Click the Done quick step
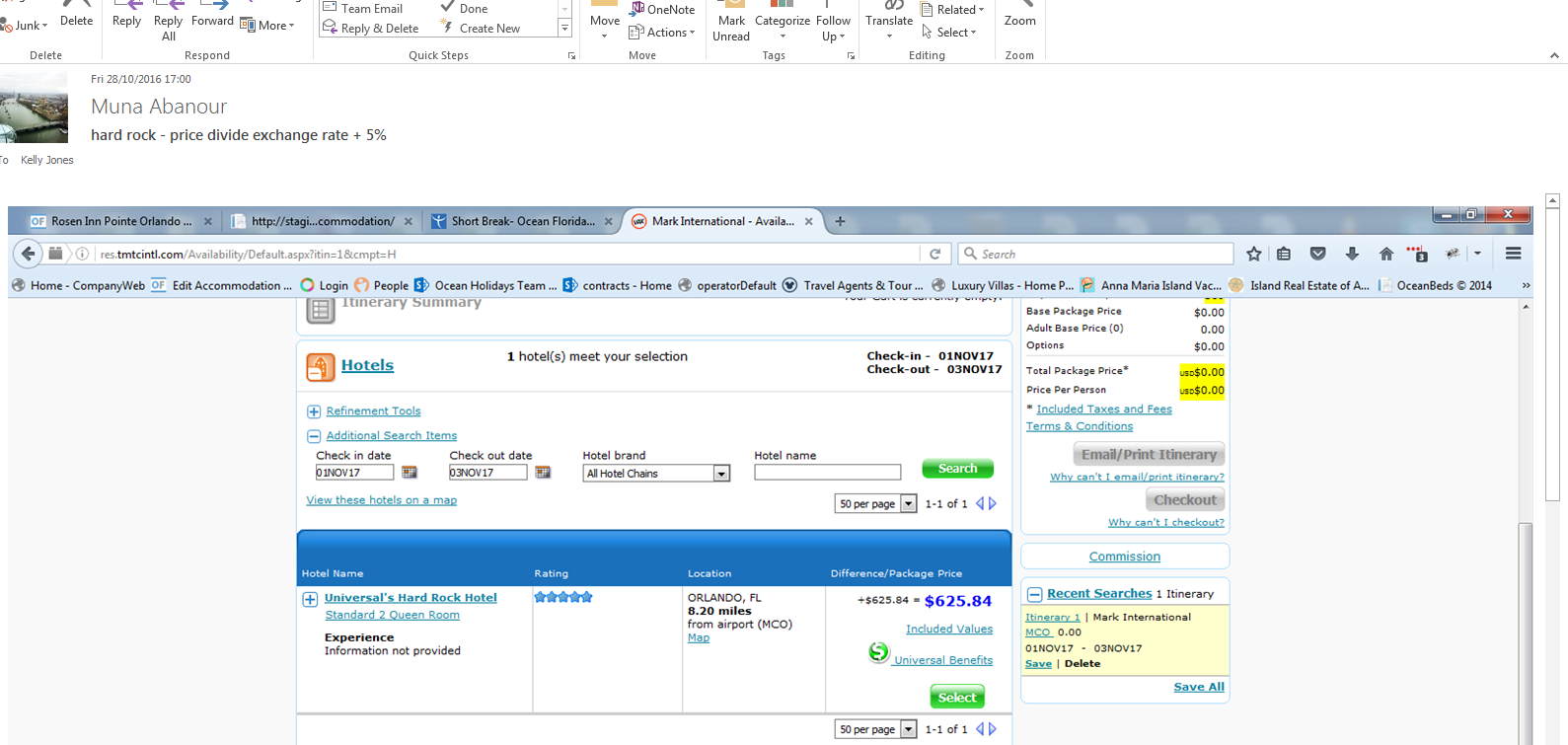Image resolution: width=1568 pixels, height=745 pixels. (464, 9)
